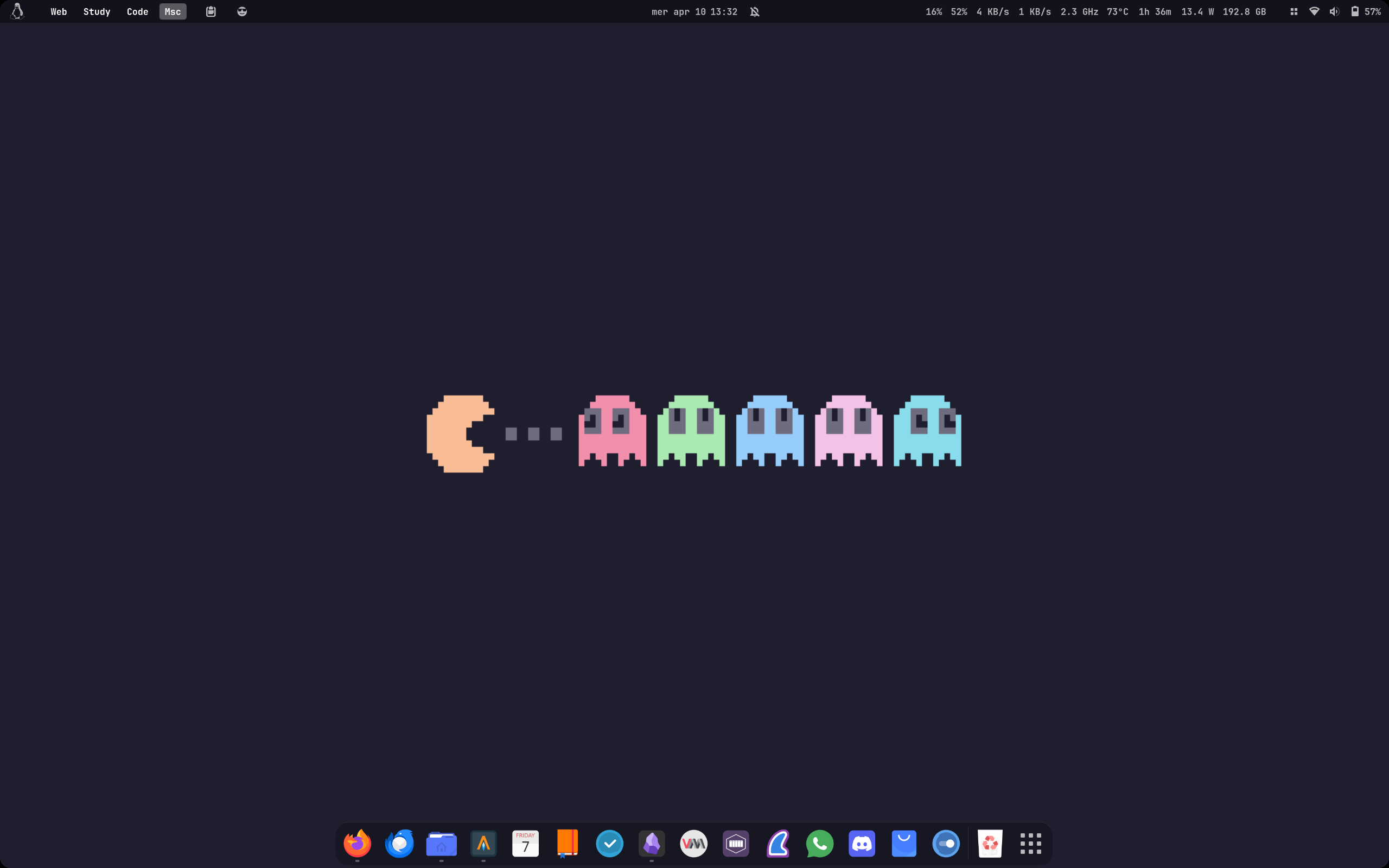Image resolution: width=1389 pixels, height=868 pixels.
Task: Open the Obsidian app in dock
Action: click(652, 843)
